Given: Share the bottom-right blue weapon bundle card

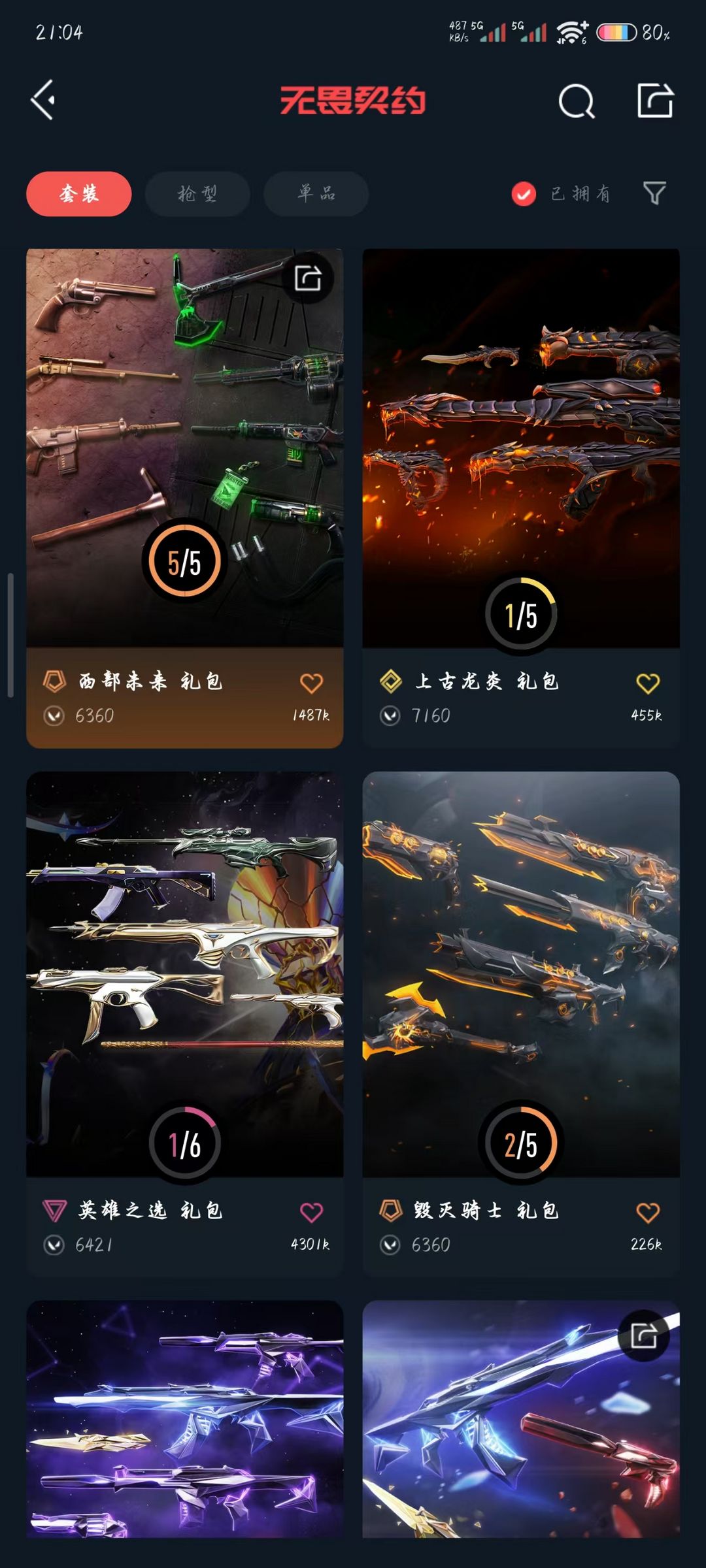Looking at the screenshot, I should click(644, 1335).
